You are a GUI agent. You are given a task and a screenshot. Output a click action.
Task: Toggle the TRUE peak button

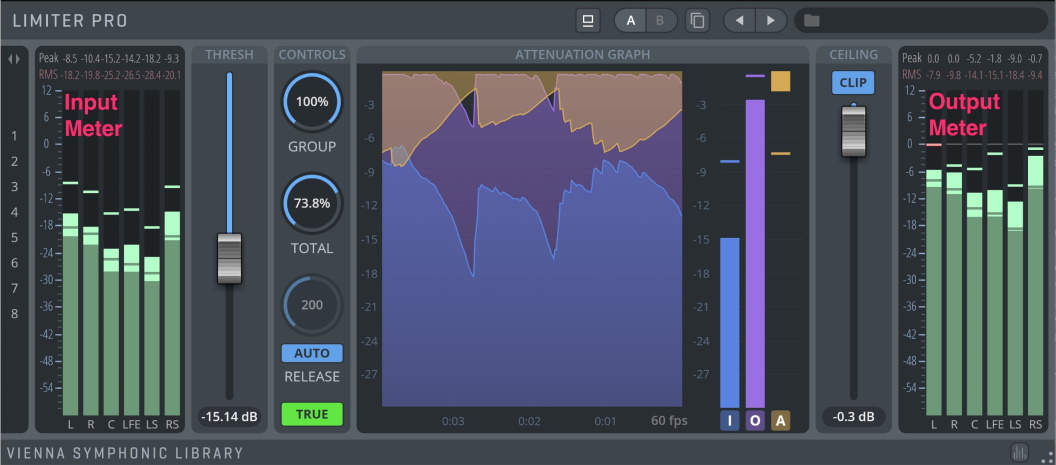pos(312,414)
